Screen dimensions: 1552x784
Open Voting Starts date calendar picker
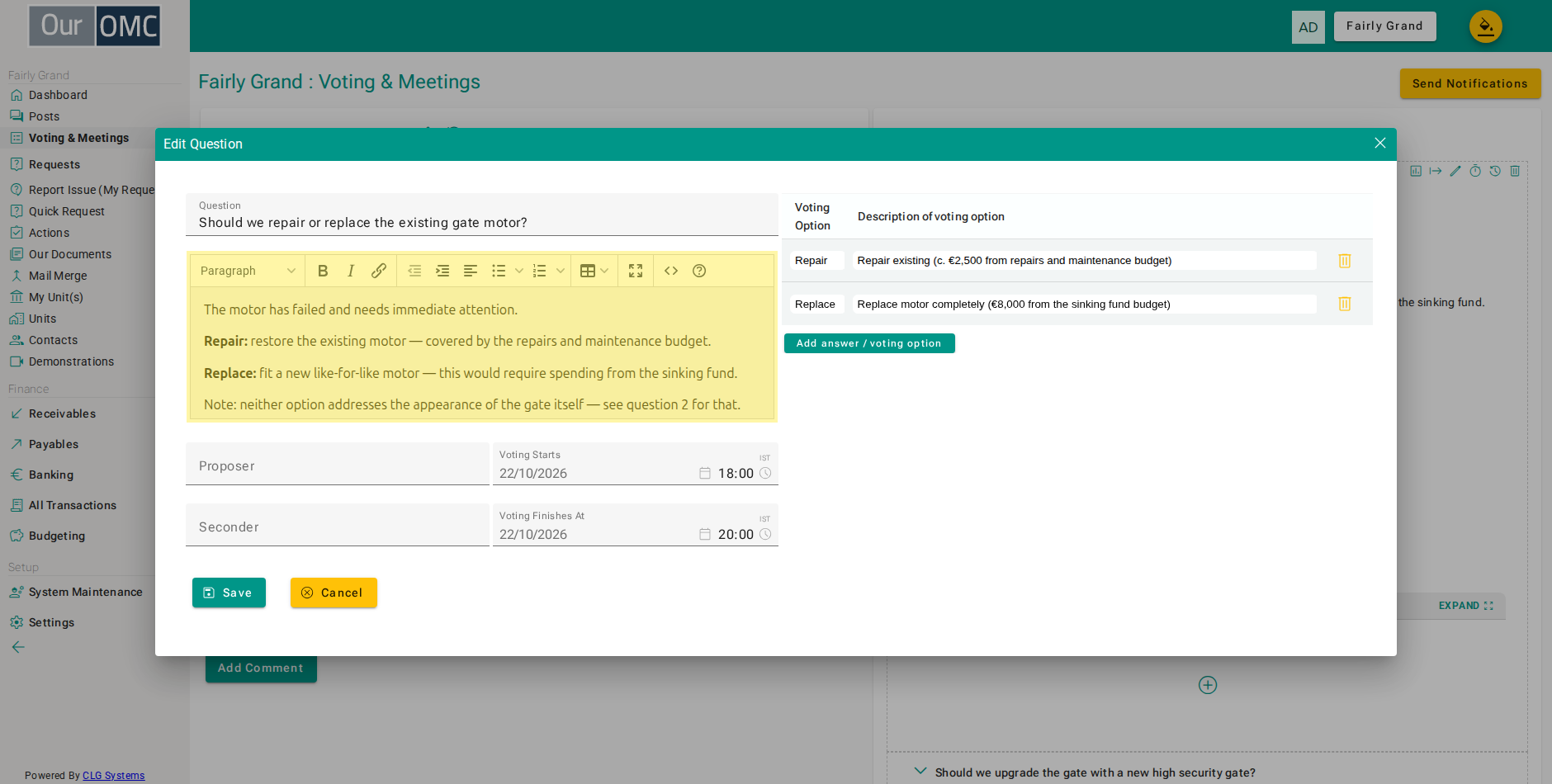click(x=705, y=473)
